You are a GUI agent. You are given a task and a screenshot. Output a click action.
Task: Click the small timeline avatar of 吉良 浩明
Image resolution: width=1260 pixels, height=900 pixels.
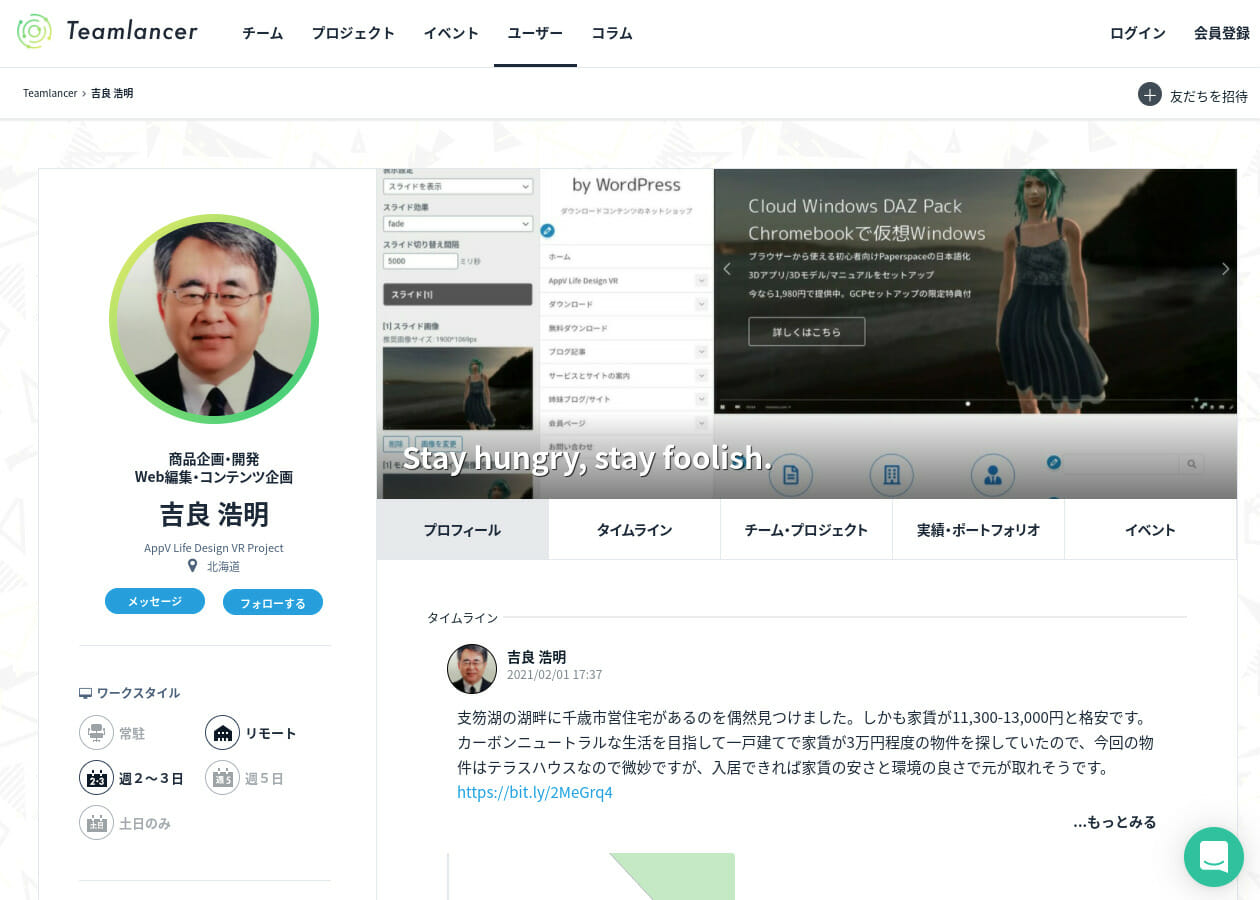click(472, 669)
